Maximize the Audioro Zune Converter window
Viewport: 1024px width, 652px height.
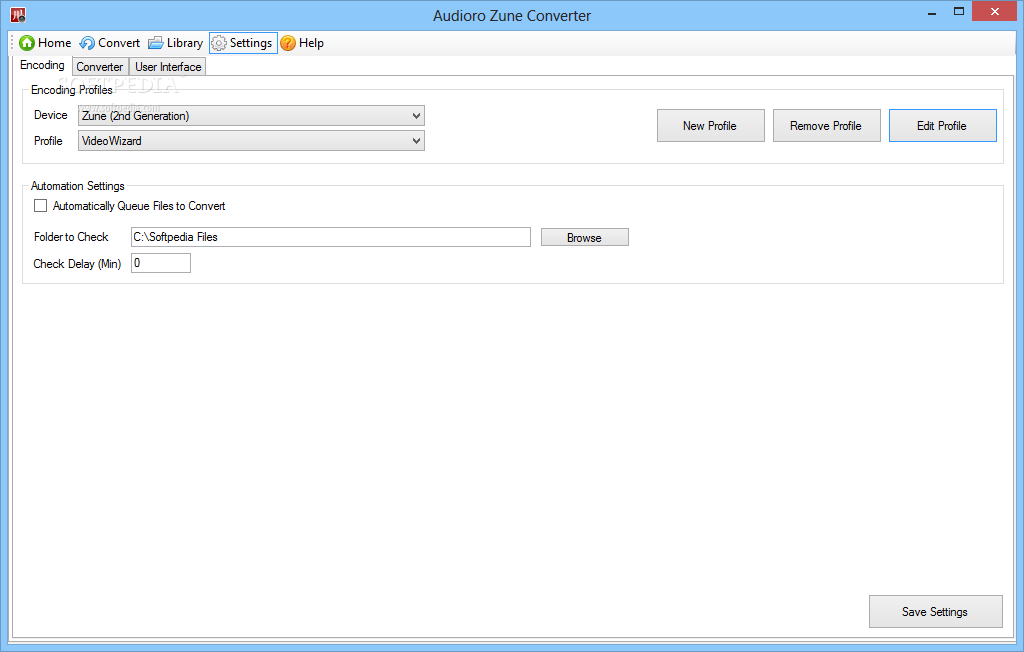(959, 12)
